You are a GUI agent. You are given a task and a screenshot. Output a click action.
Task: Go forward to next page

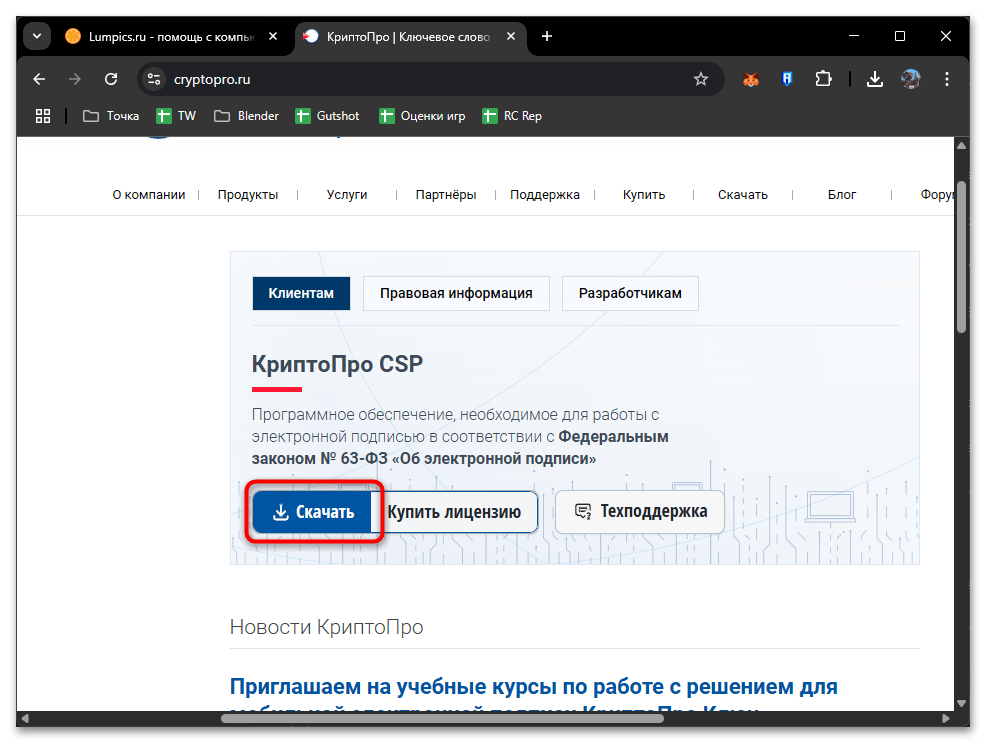click(x=75, y=79)
